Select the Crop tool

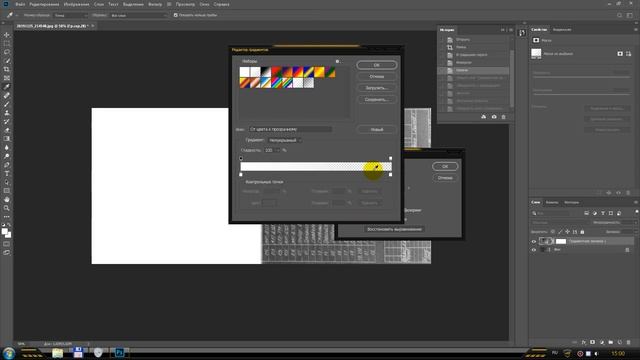click(x=7, y=69)
